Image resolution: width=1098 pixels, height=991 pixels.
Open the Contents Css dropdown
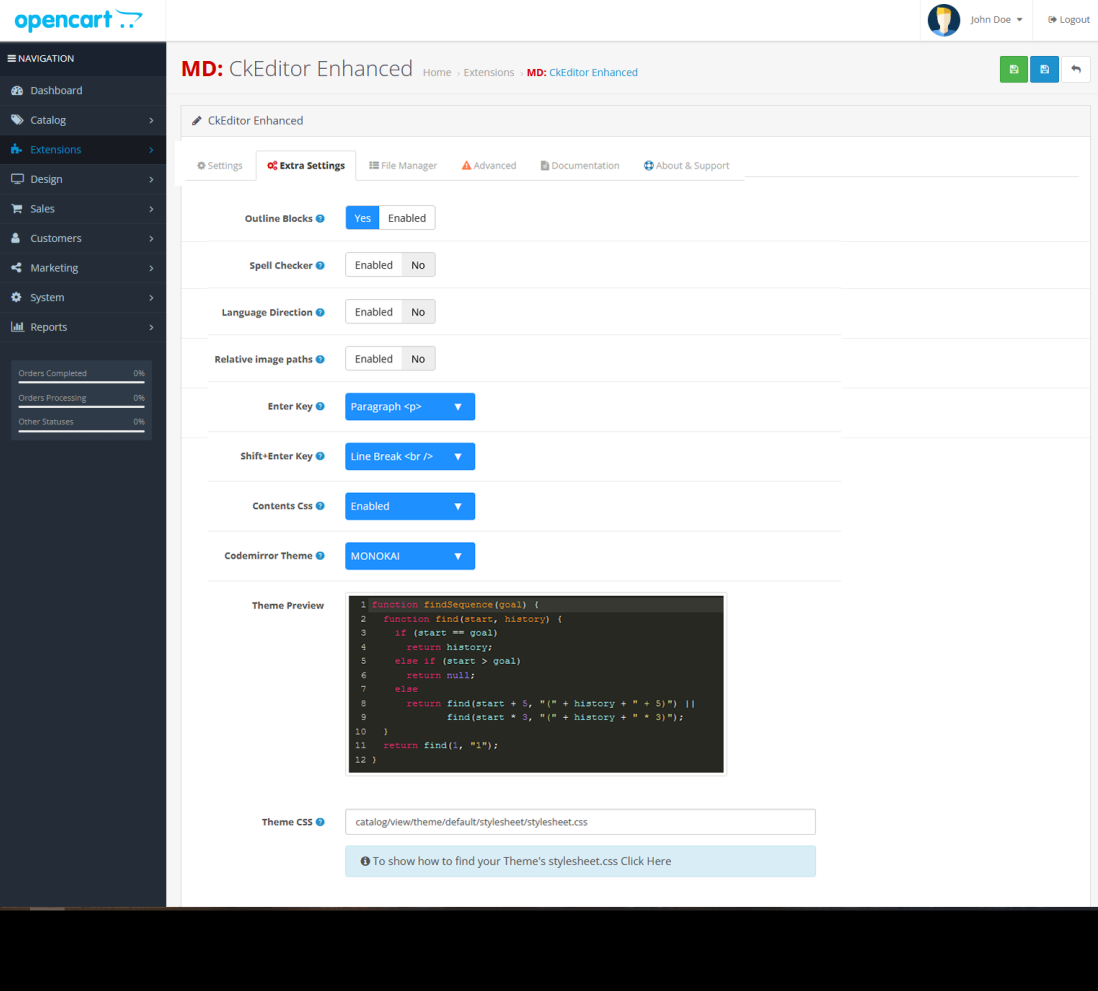click(x=410, y=506)
